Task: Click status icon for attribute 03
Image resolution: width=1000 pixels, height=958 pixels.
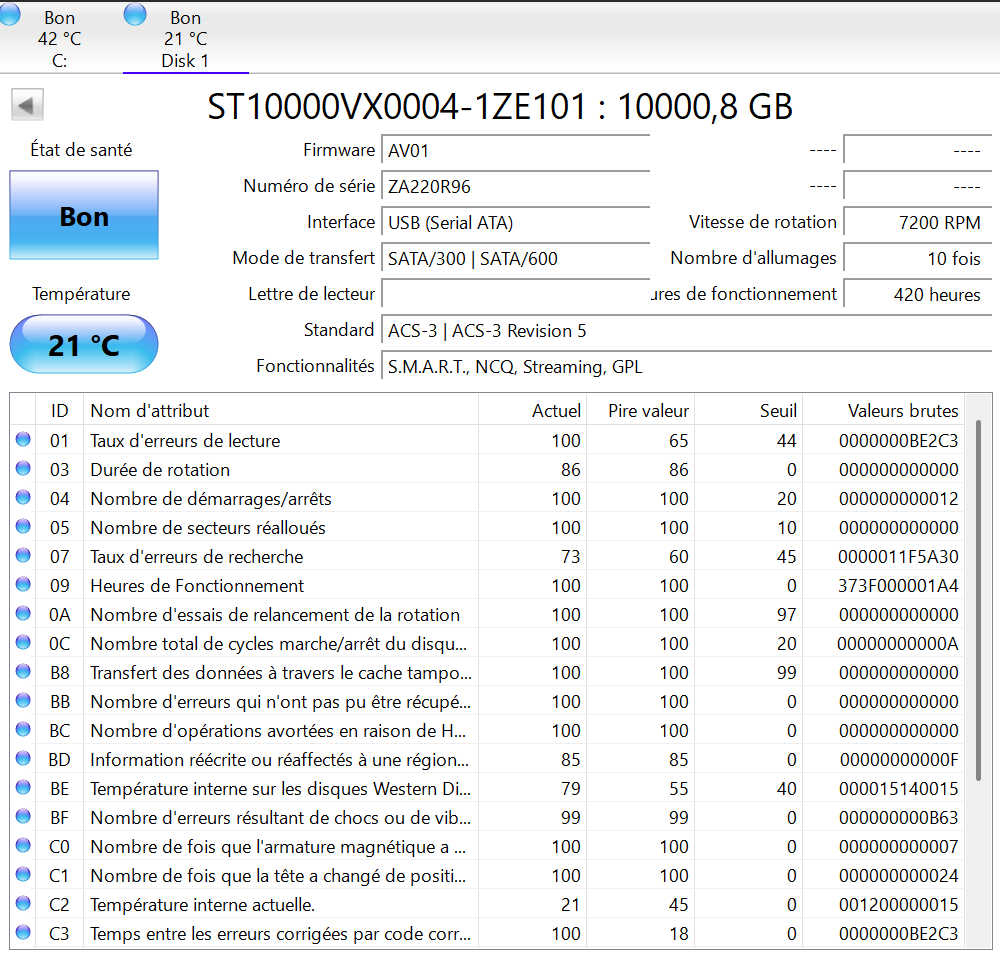Action: pos(23,469)
